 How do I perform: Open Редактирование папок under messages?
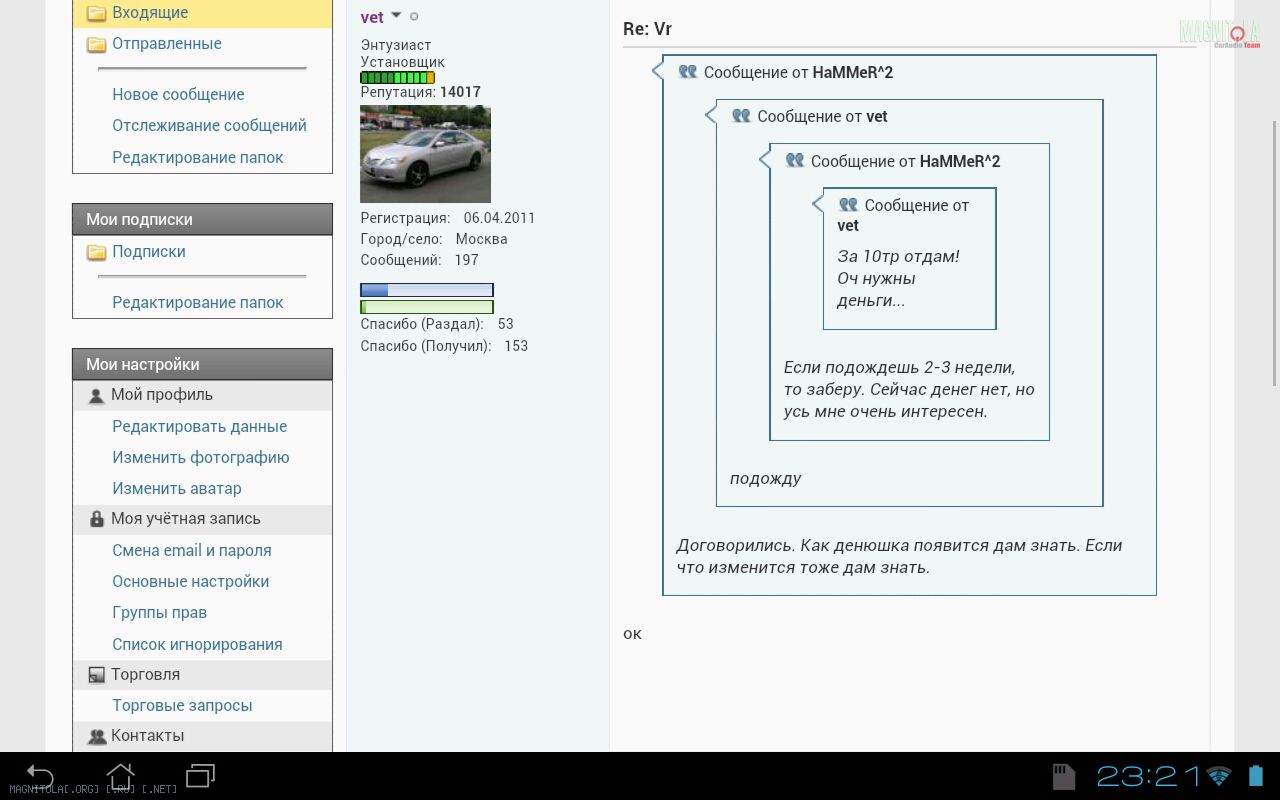tap(198, 157)
